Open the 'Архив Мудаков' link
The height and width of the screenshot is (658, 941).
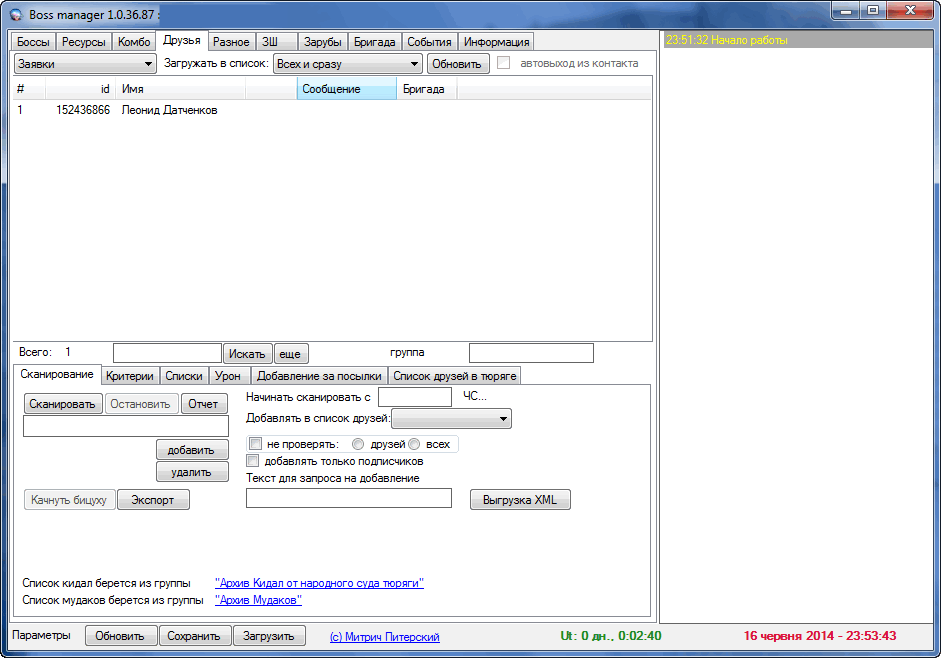258,600
